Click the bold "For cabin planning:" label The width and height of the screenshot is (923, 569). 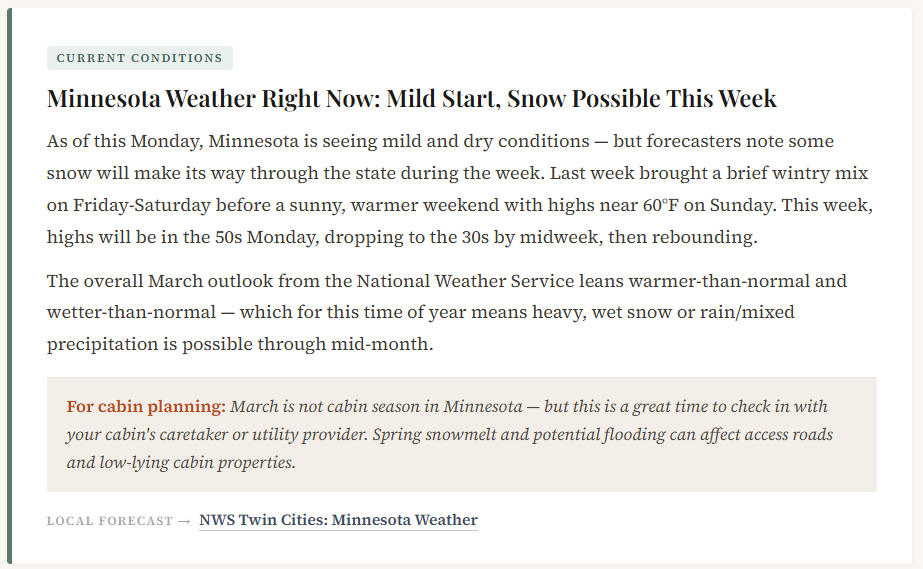146,407
